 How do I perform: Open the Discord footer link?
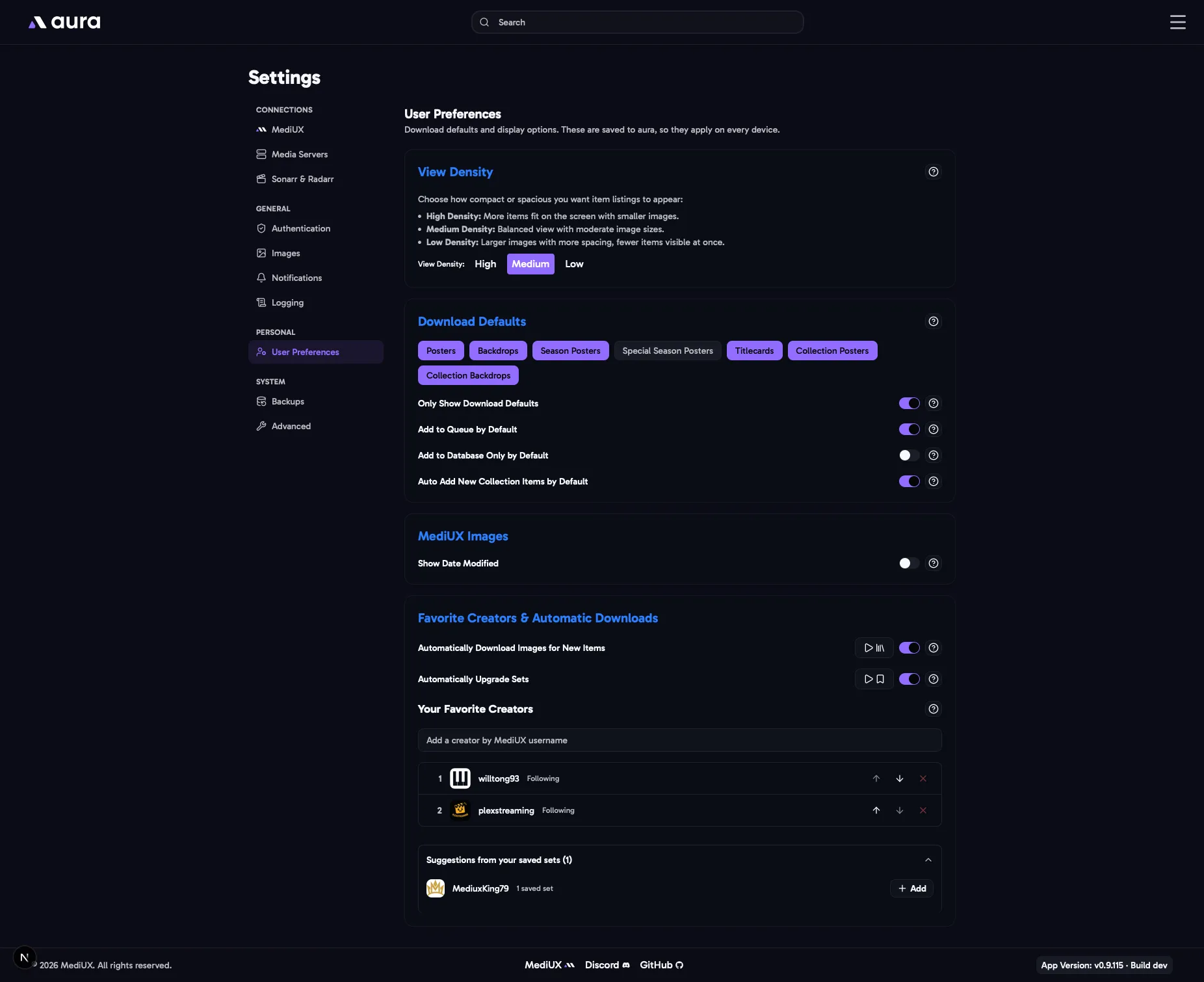[607, 965]
